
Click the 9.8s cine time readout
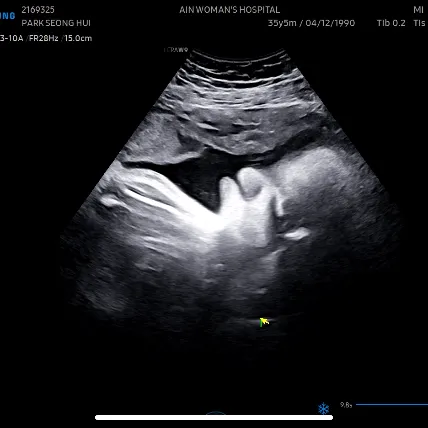point(346,405)
